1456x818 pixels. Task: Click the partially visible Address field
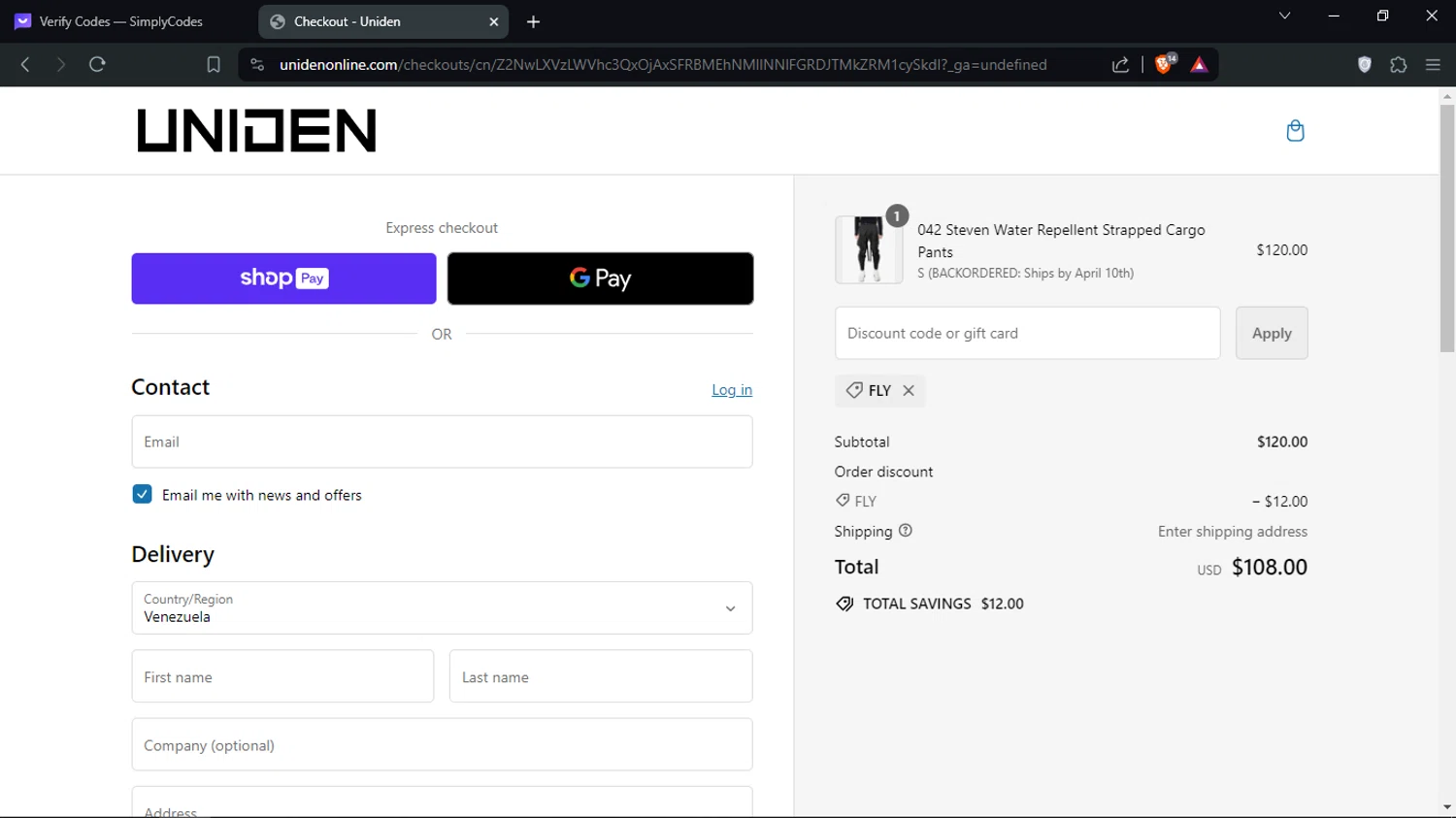442,802
